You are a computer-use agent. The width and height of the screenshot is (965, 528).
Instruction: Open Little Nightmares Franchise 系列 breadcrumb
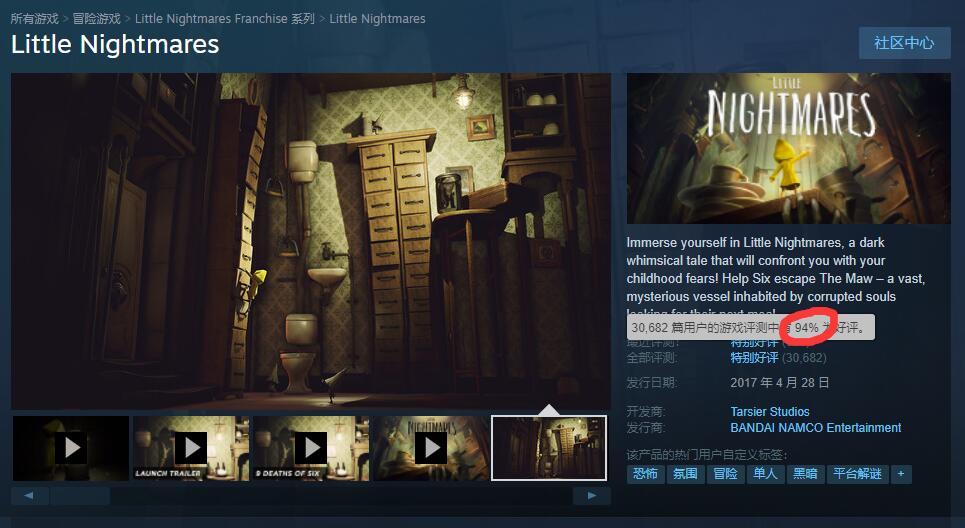coord(225,18)
